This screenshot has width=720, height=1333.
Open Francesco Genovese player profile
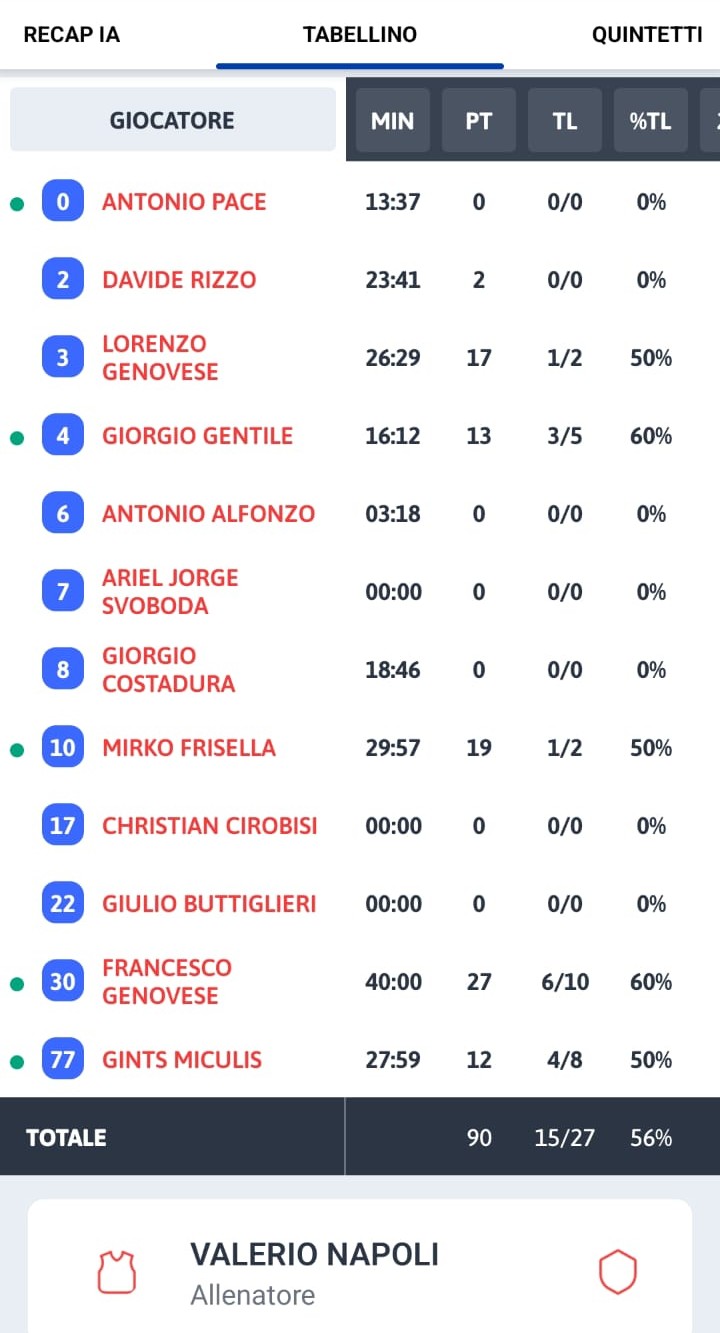point(167,982)
